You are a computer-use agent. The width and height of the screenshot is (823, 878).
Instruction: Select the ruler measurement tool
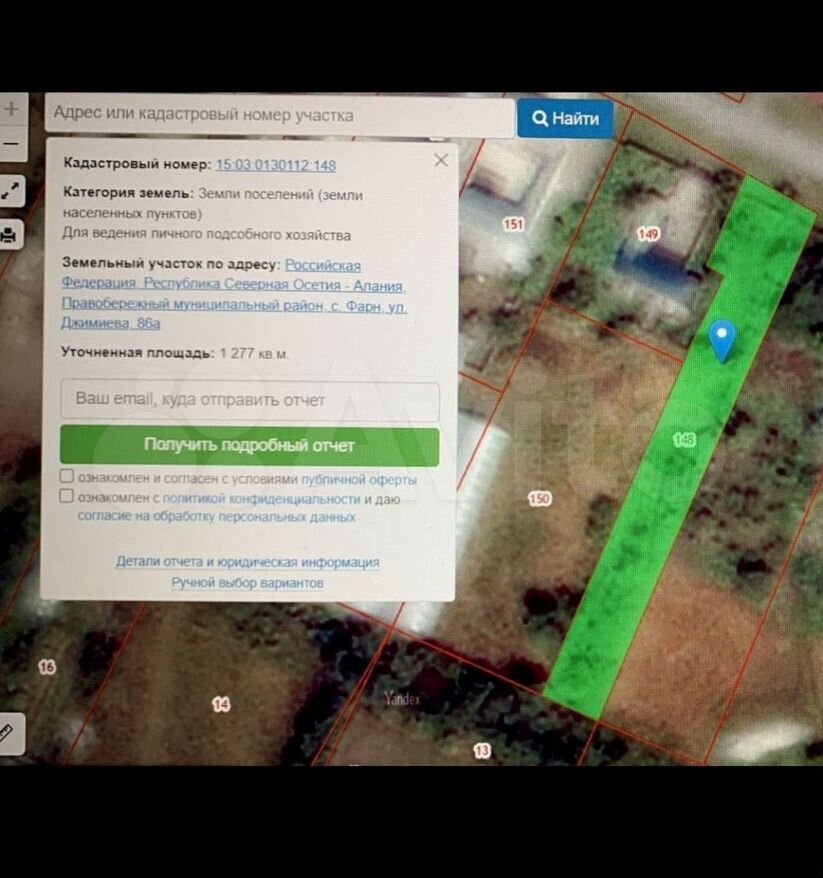pyautogui.click(x=9, y=733)
